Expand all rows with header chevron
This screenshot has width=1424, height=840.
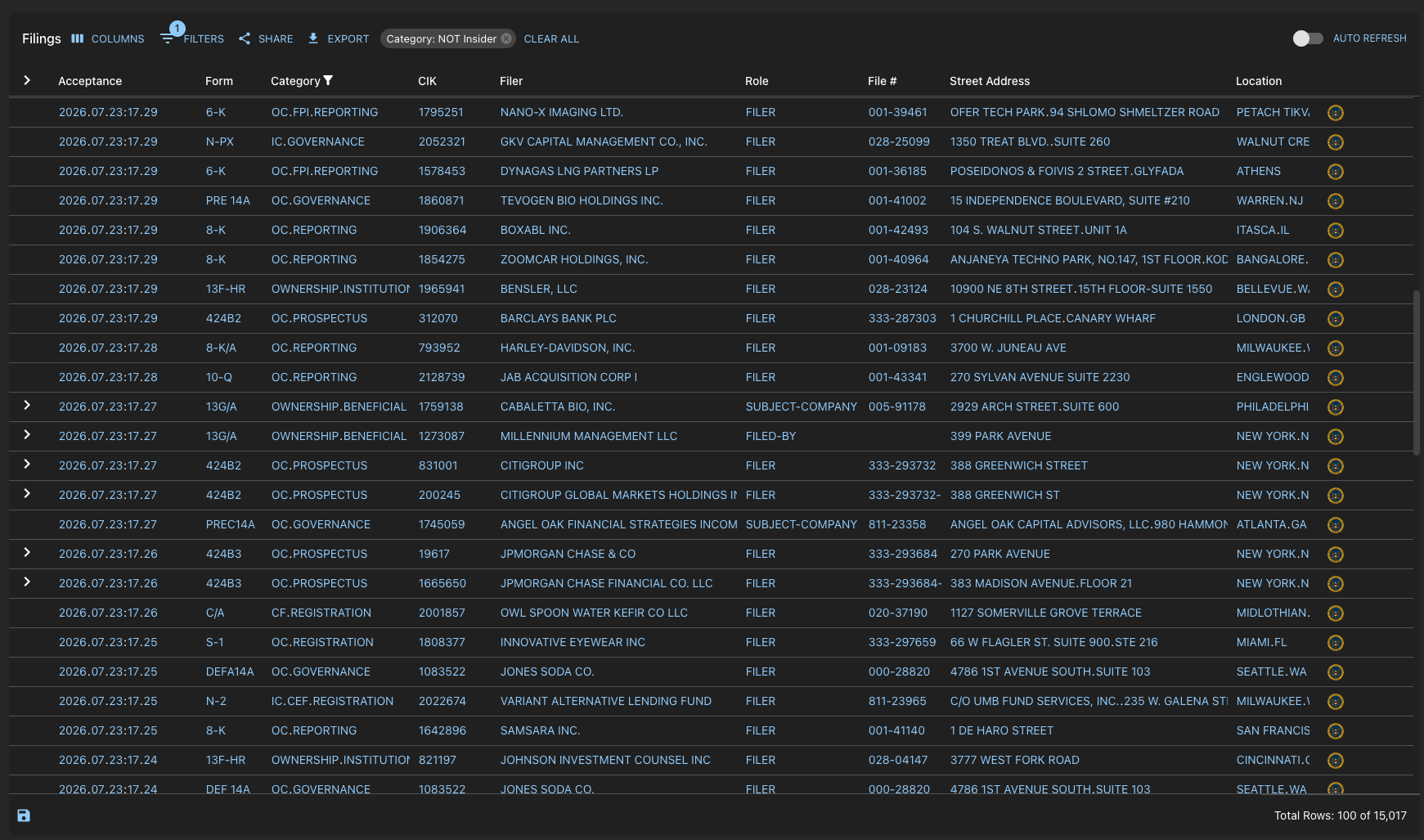pos(27,80)
